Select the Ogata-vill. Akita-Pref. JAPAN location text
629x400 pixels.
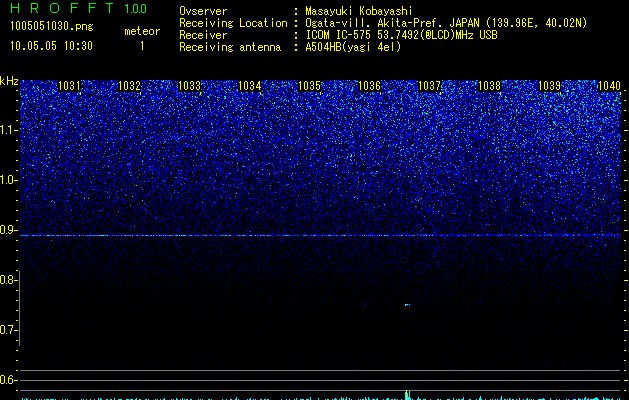point(446,23)
